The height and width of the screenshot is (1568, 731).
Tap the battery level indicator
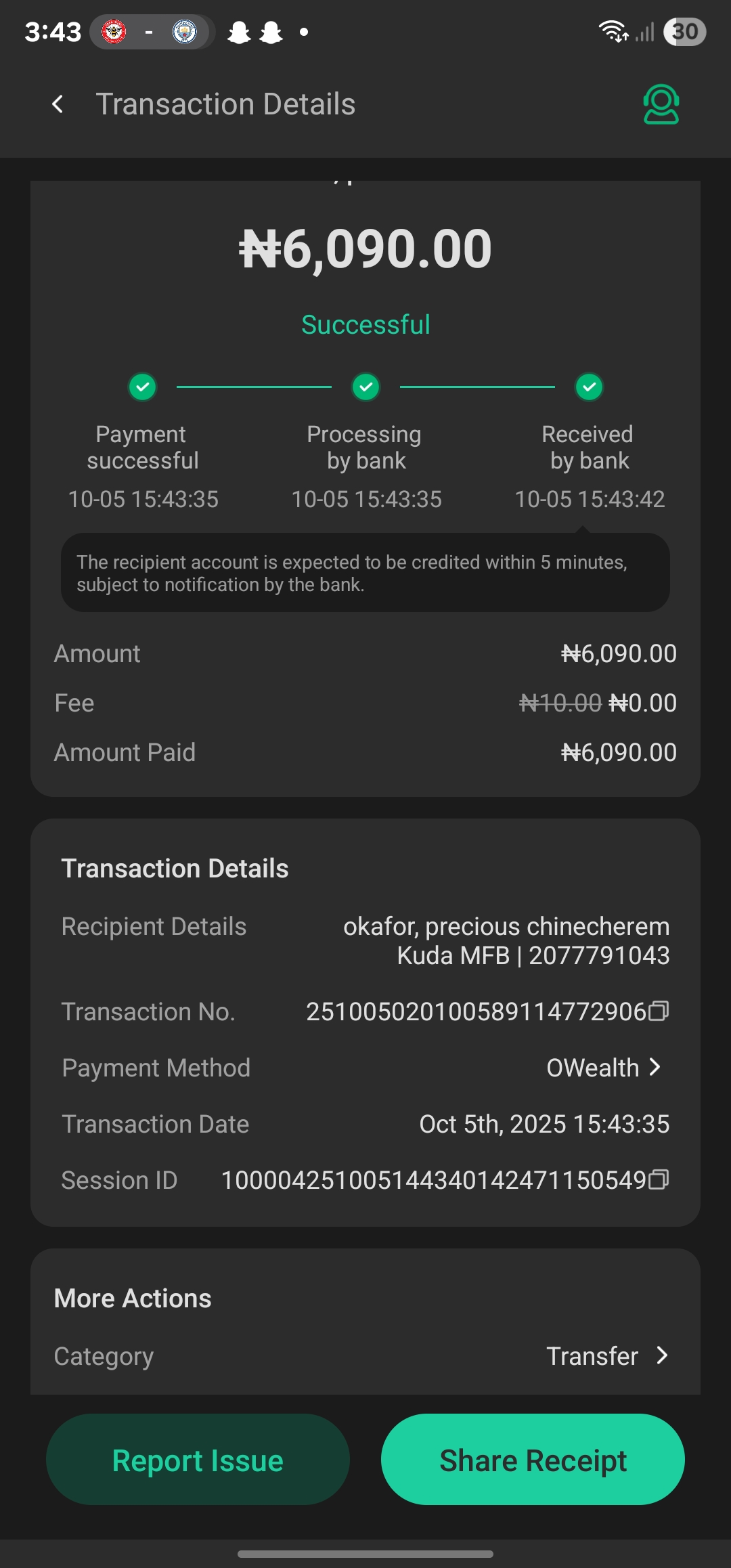[684, 31]
